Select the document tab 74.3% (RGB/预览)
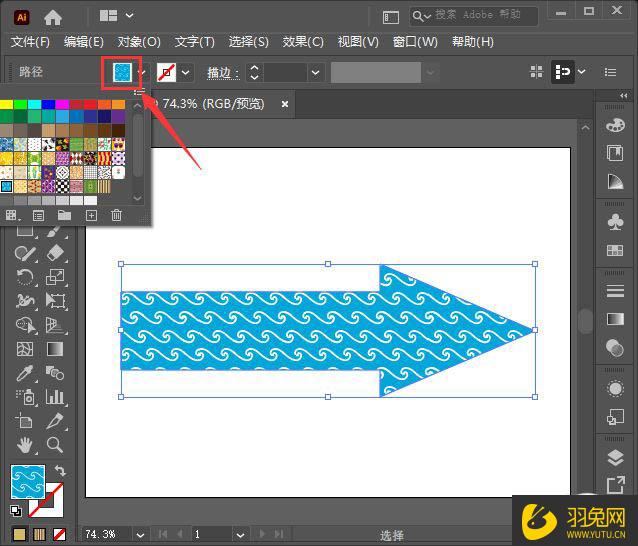This screenshot has height=546, width=638. point(214,104)
